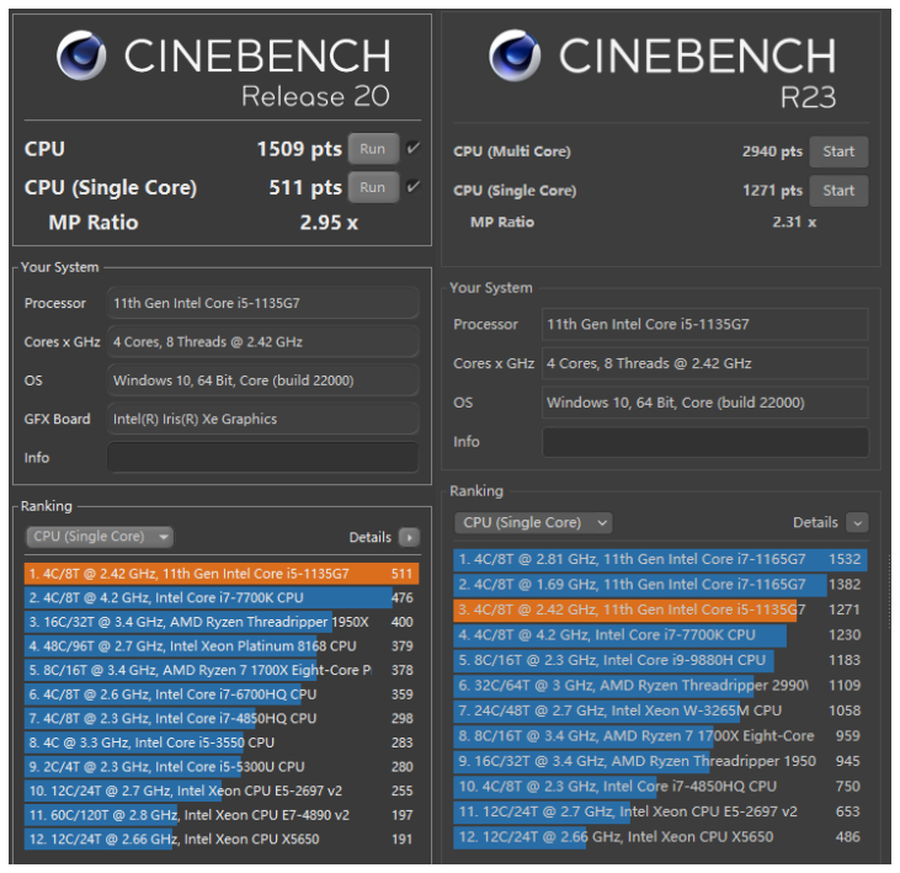Click the orange i5-1135G7 bar in R23 ranking
Screen dimensions: 900x873
click(625, 610)
